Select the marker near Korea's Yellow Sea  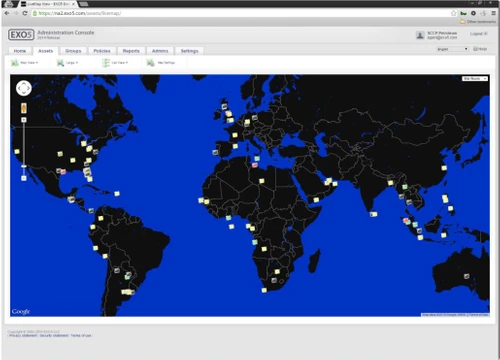[x=444, y=168]
